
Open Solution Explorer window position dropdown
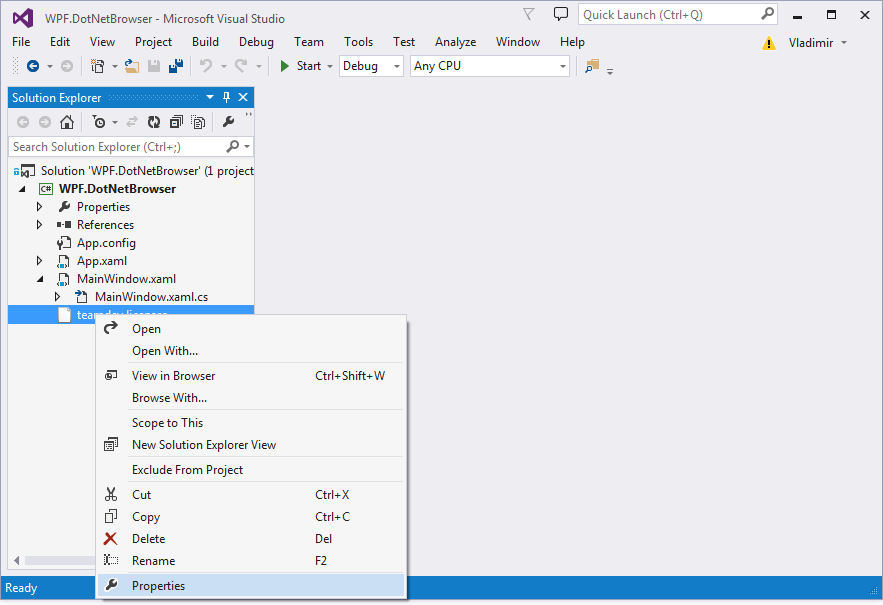pos(210,97)
